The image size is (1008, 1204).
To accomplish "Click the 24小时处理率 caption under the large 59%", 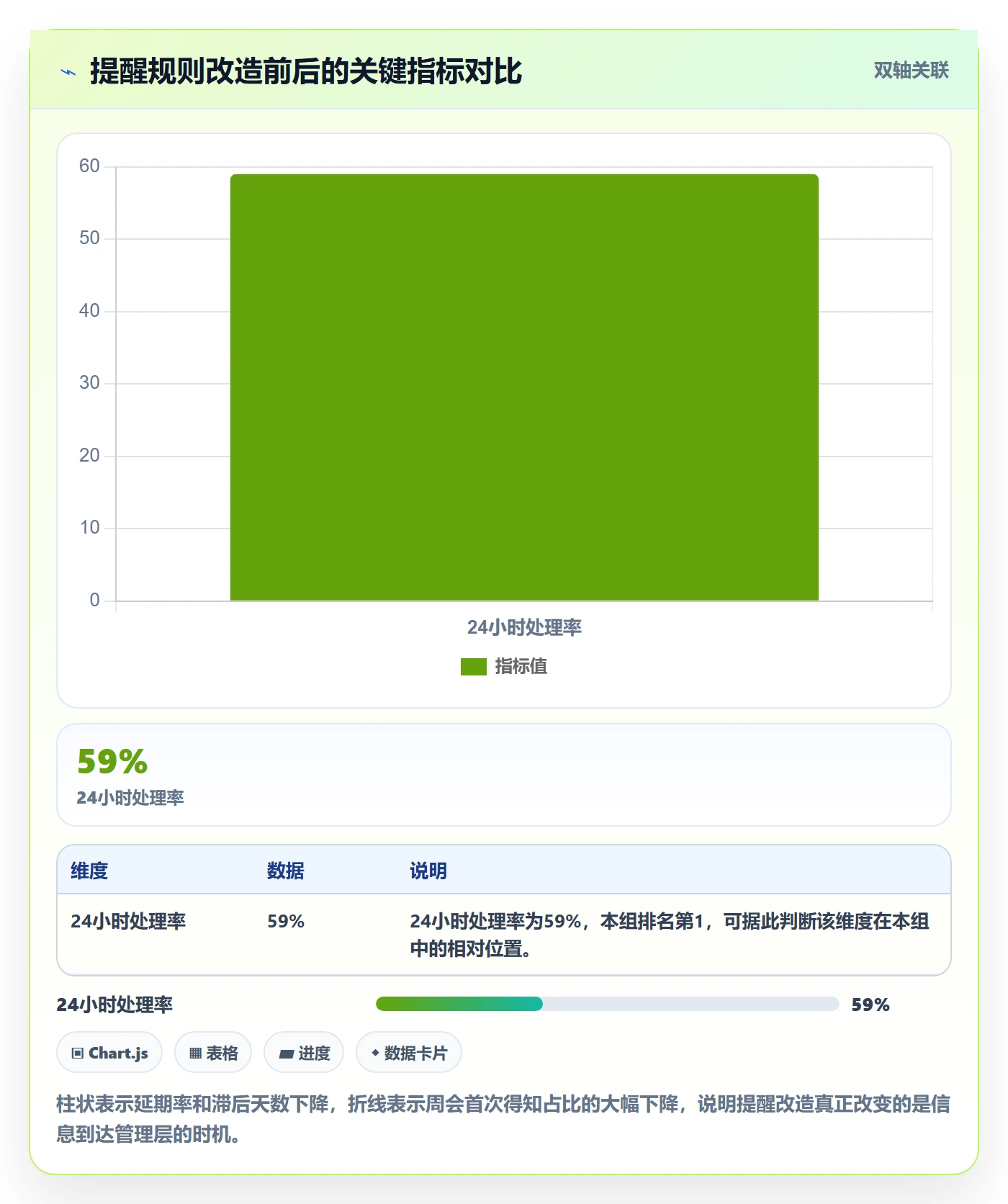I will [x=130, y=798].
